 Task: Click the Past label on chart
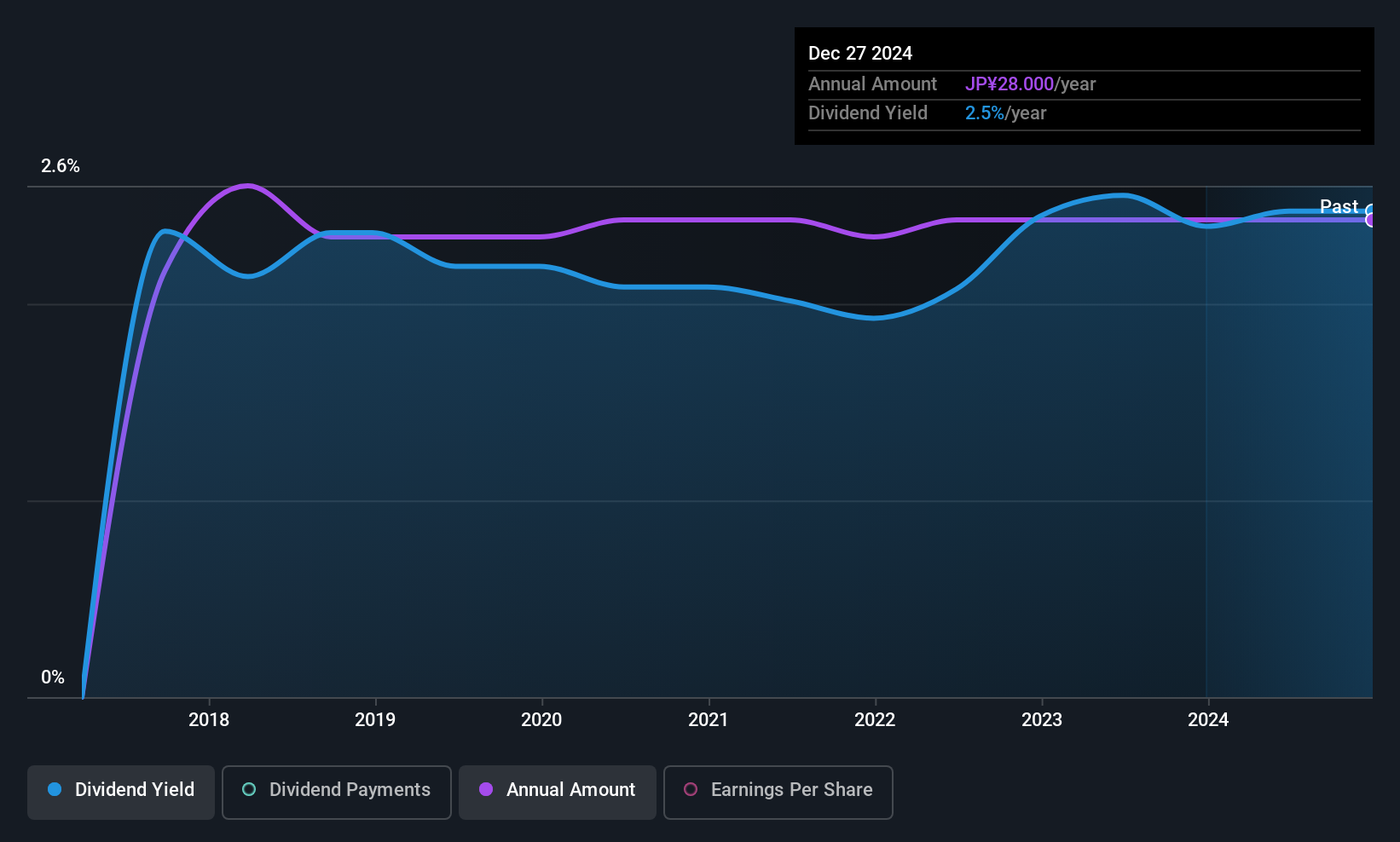click(1339, 206)
